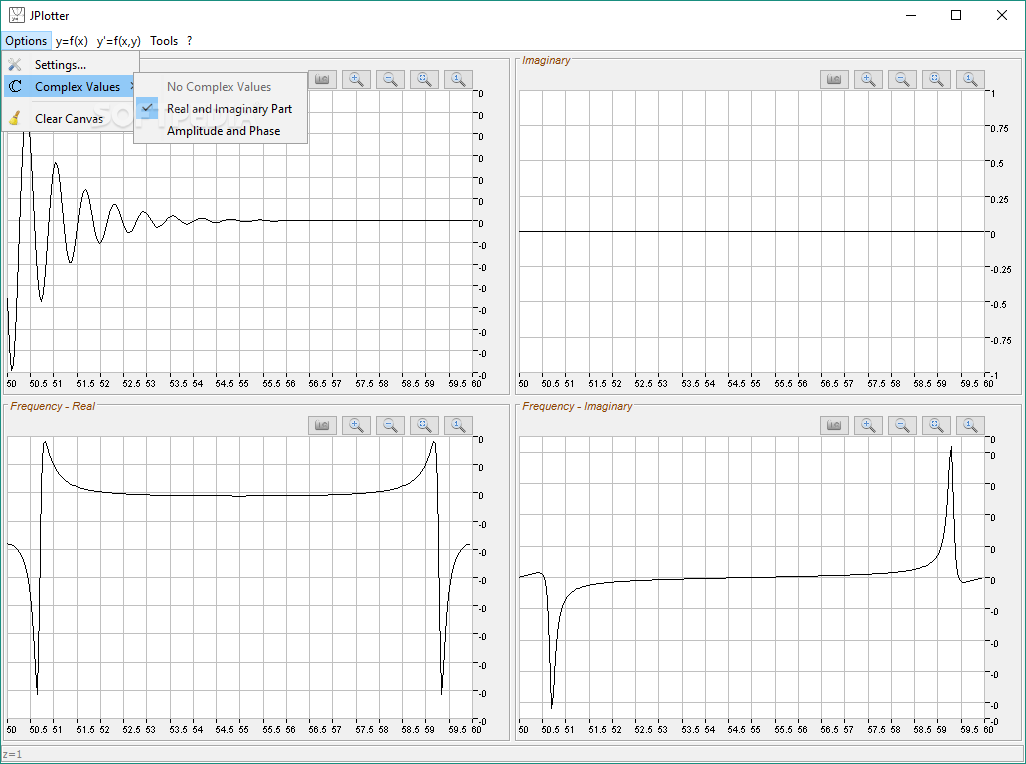Screen dimensions: 1026x764
Task: Click the 'Imaginary' panel title
Action: pos(546,60)
